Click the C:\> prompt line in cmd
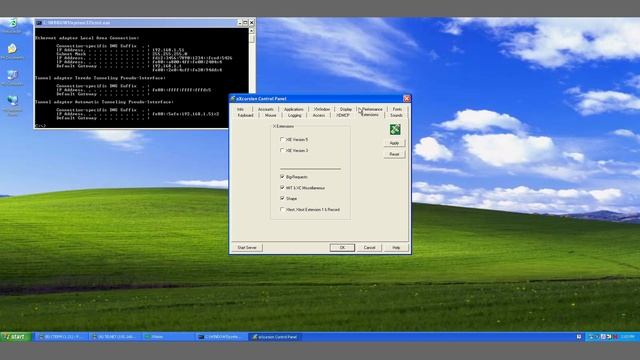This screenshot has width=640, height=360. coord(40,126)
